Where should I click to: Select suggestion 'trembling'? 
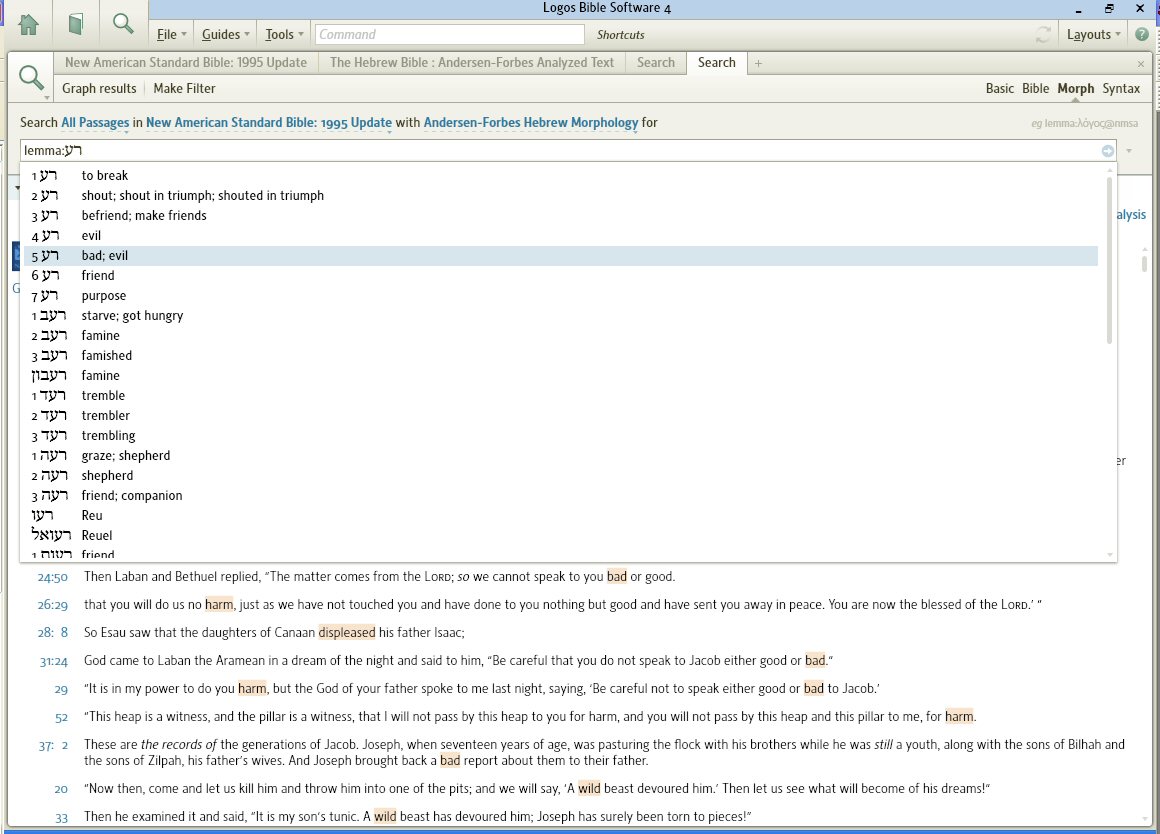(561, 435)
